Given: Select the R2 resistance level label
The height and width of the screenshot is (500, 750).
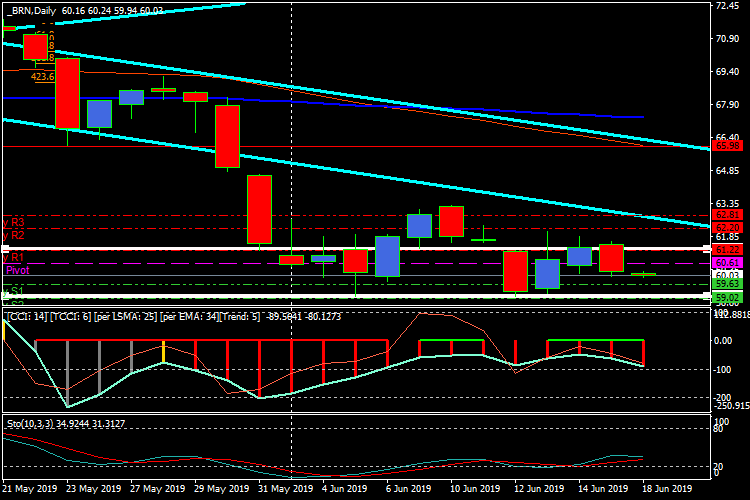Looking at the screenshot, I should coord(16,235).
